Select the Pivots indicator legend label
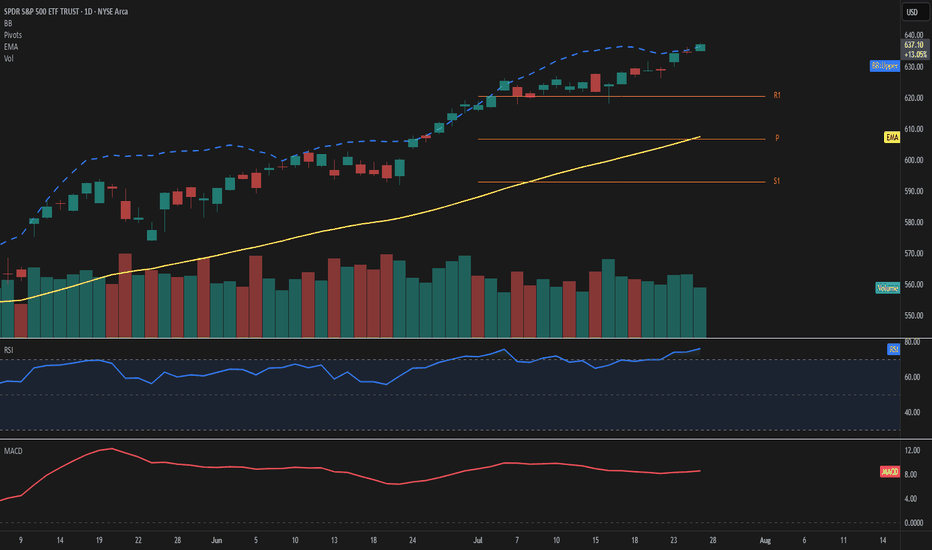932x550 pixels. coord(12,35)
